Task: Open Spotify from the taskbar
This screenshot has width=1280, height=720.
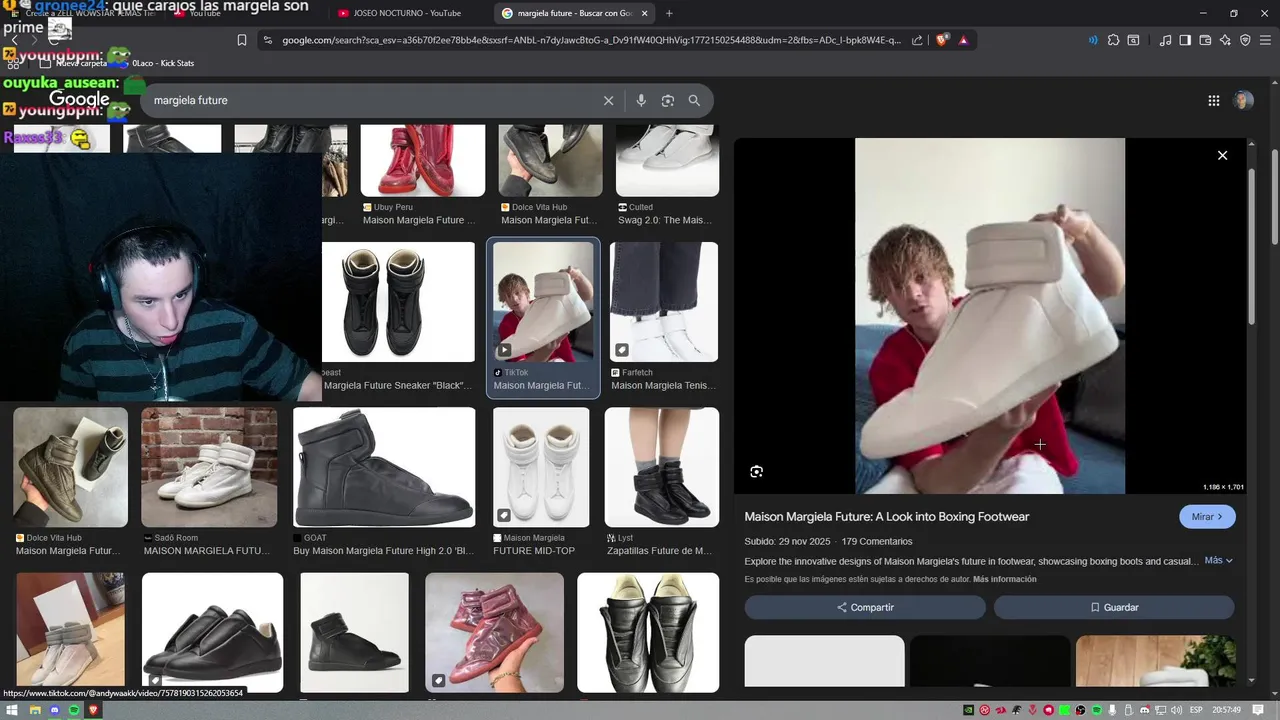Action: (x=74, y=710)
